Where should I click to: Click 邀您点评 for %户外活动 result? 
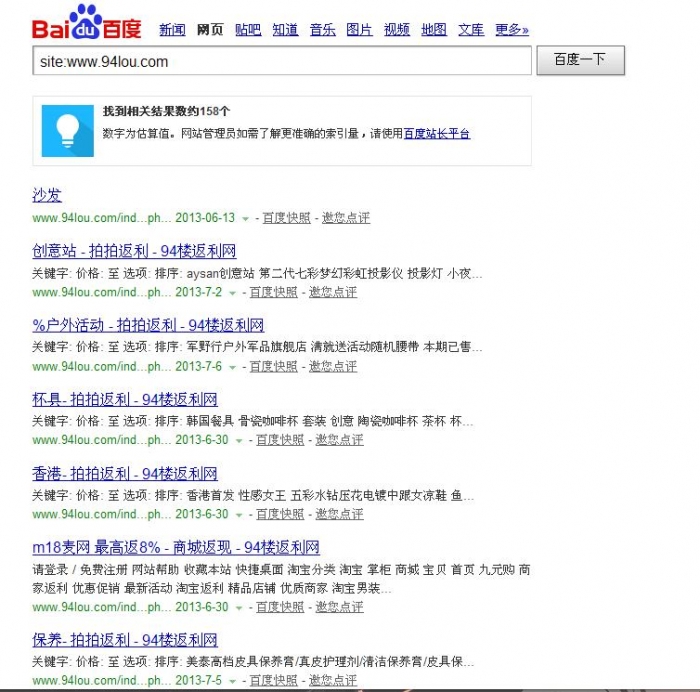pos(333,367)
